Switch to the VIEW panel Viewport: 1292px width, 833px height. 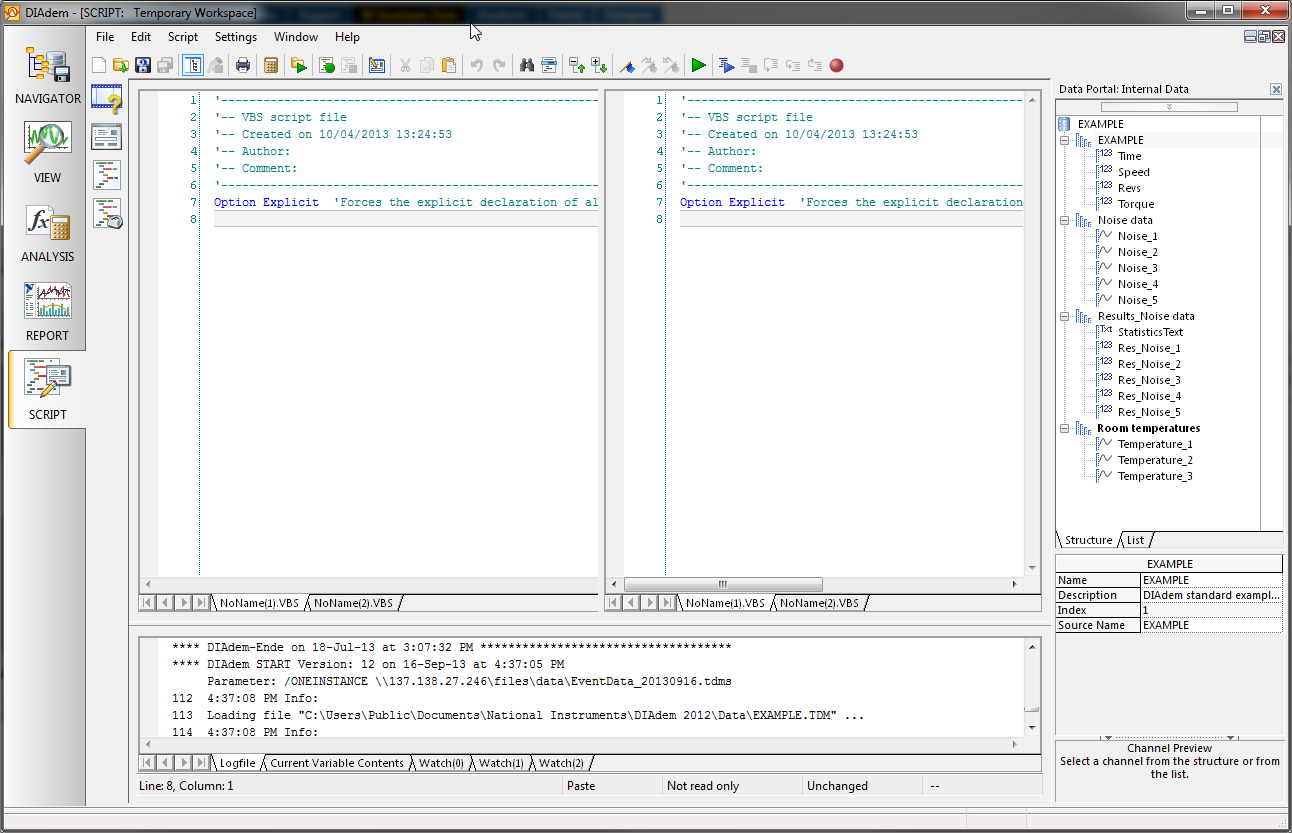[47, 155]
